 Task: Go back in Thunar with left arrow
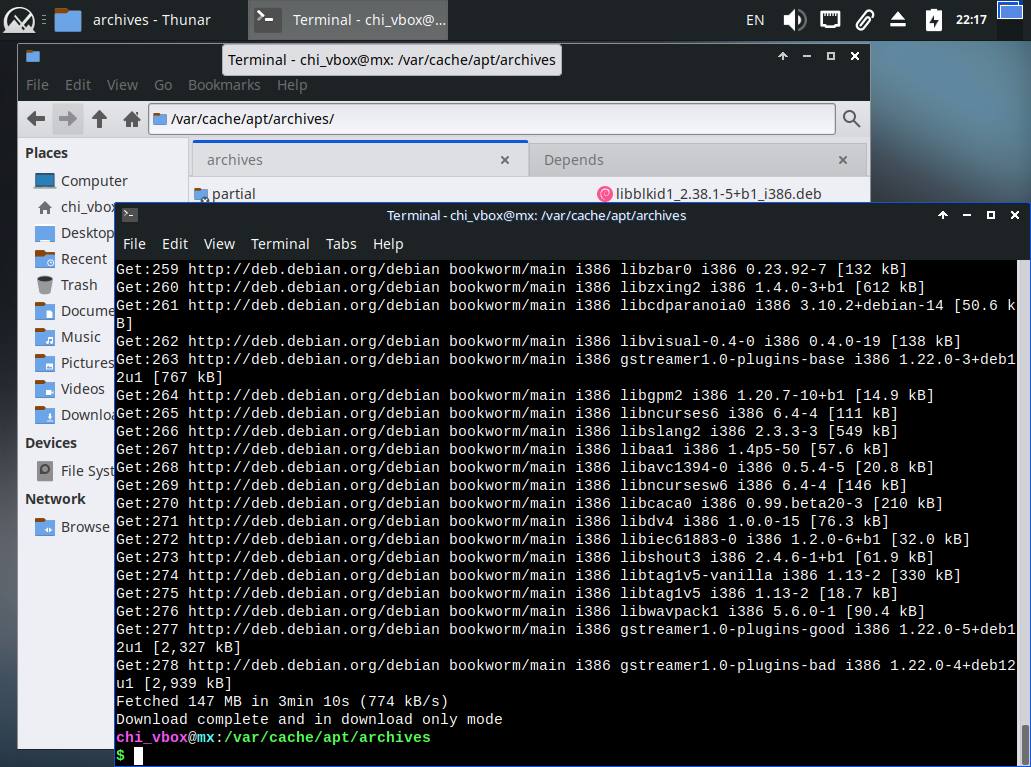coord(36,119)
